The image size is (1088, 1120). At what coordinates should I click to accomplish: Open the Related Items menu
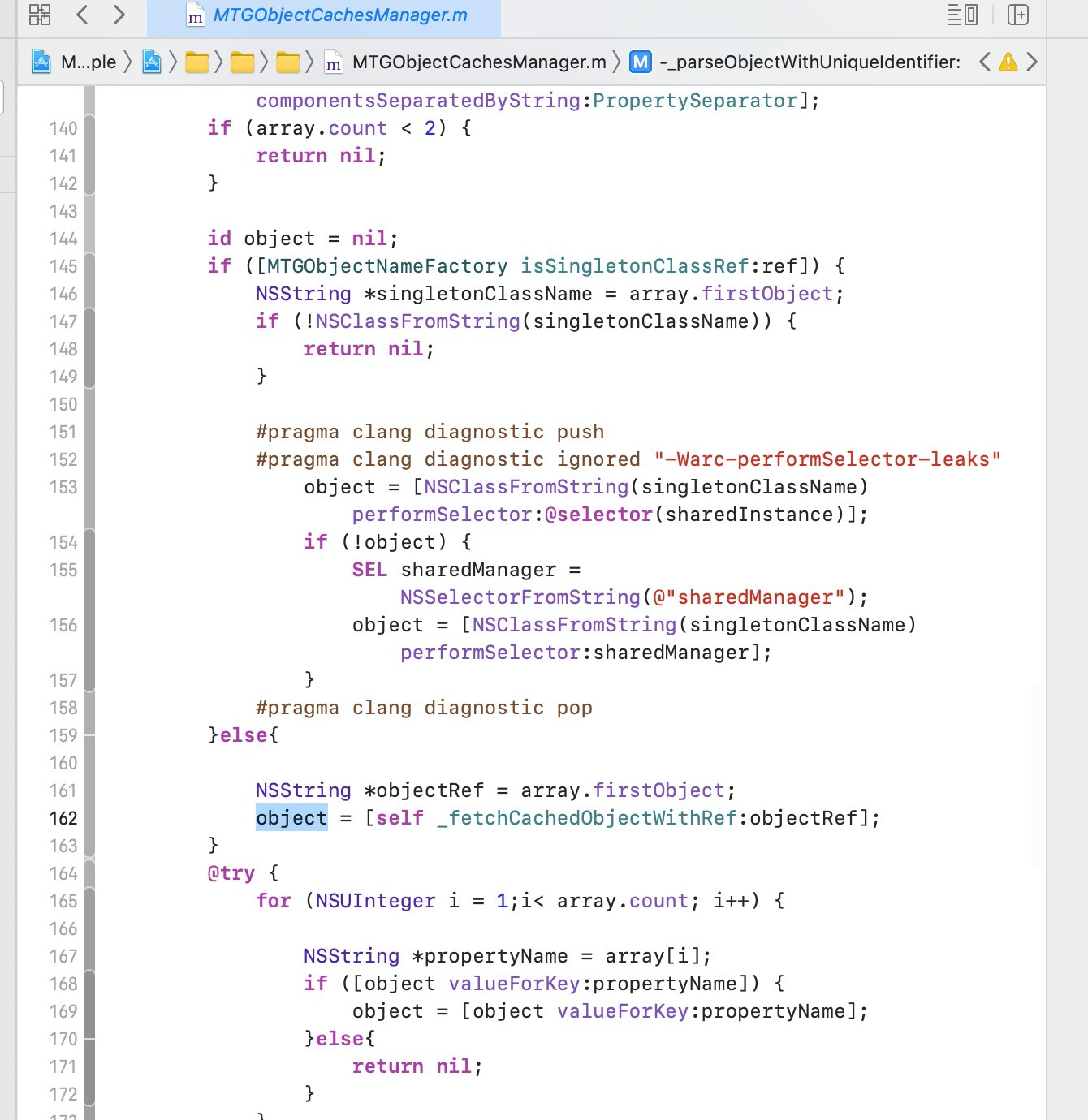(x=39, y=15)
